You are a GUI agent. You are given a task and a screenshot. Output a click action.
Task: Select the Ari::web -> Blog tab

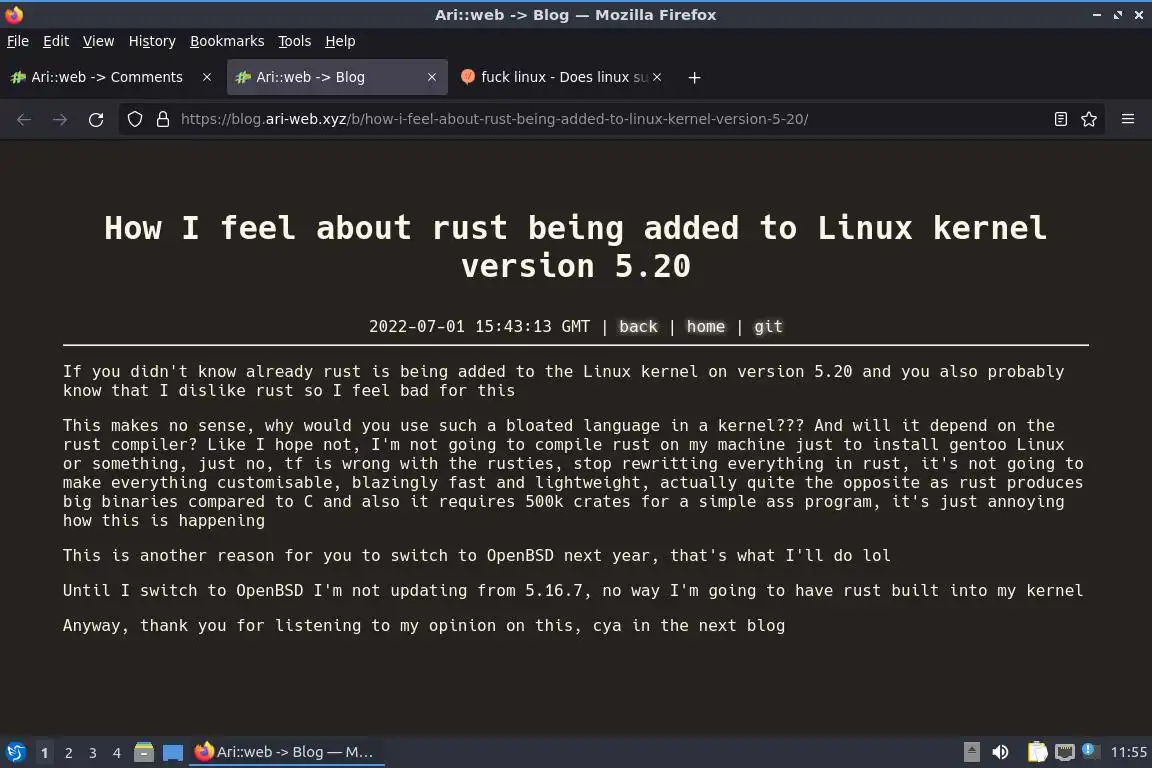point(337,77)
